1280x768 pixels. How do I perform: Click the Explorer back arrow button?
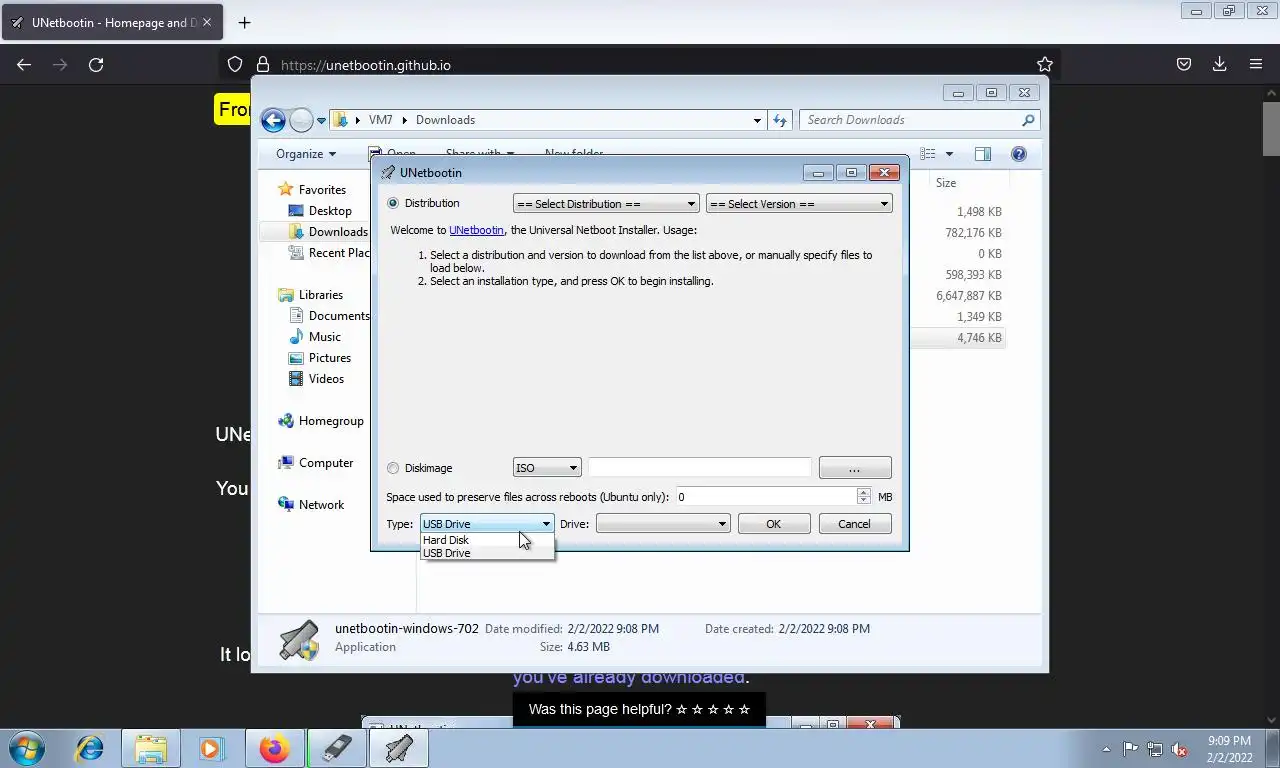(273, 120)
